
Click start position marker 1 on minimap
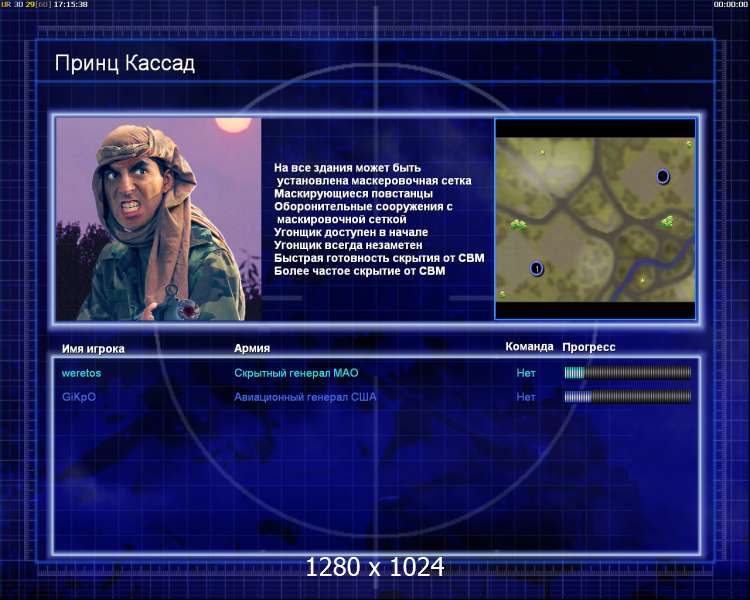tap(537, 268)
